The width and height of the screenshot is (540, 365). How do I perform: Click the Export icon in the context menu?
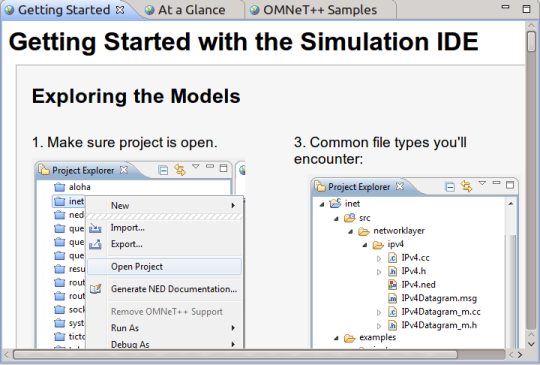coord(95,244)
